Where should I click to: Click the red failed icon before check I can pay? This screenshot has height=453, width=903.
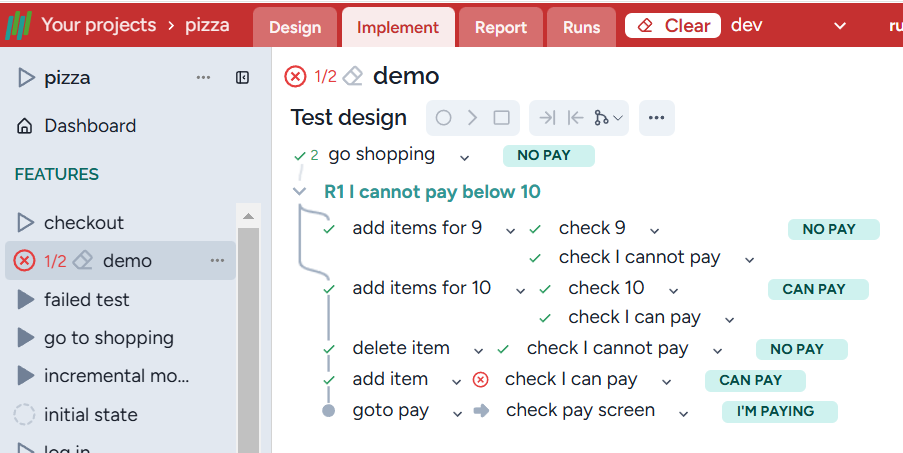click(x=481, y=380)
